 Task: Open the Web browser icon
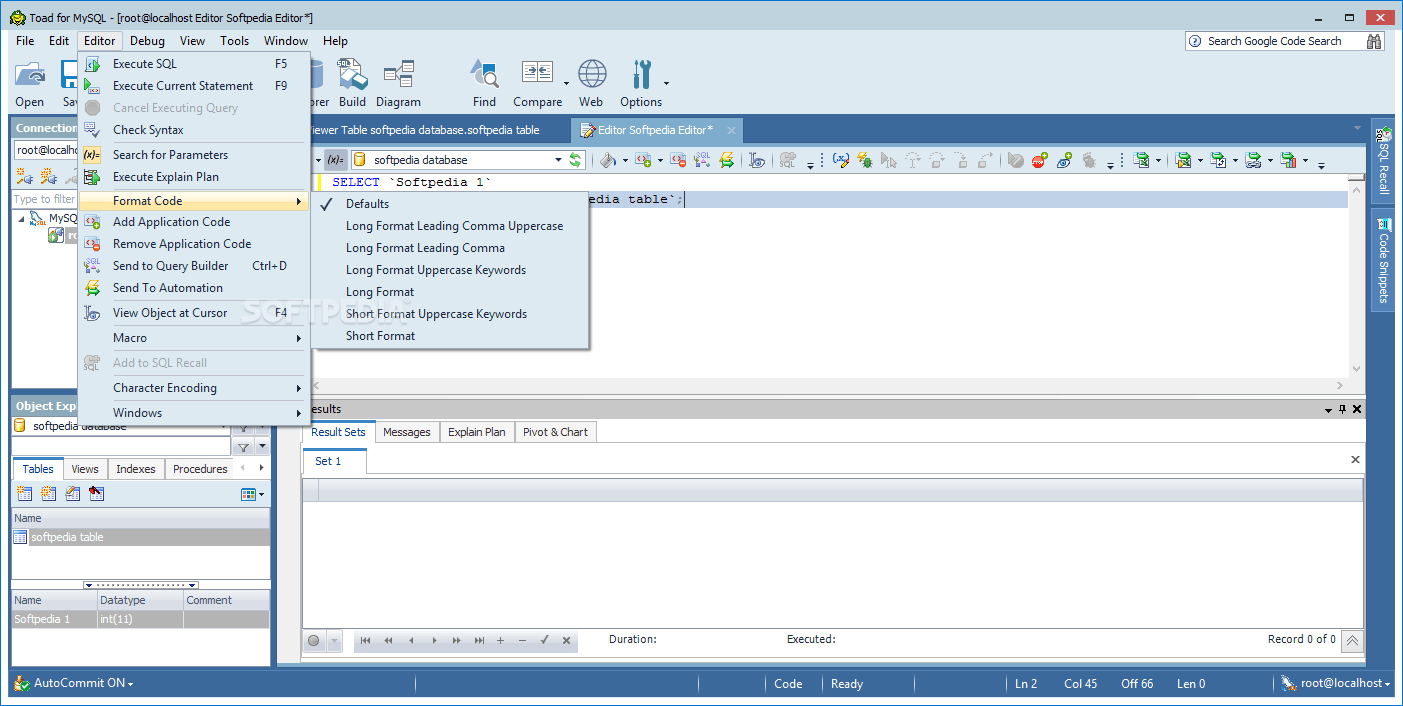[x=591, y=82]
